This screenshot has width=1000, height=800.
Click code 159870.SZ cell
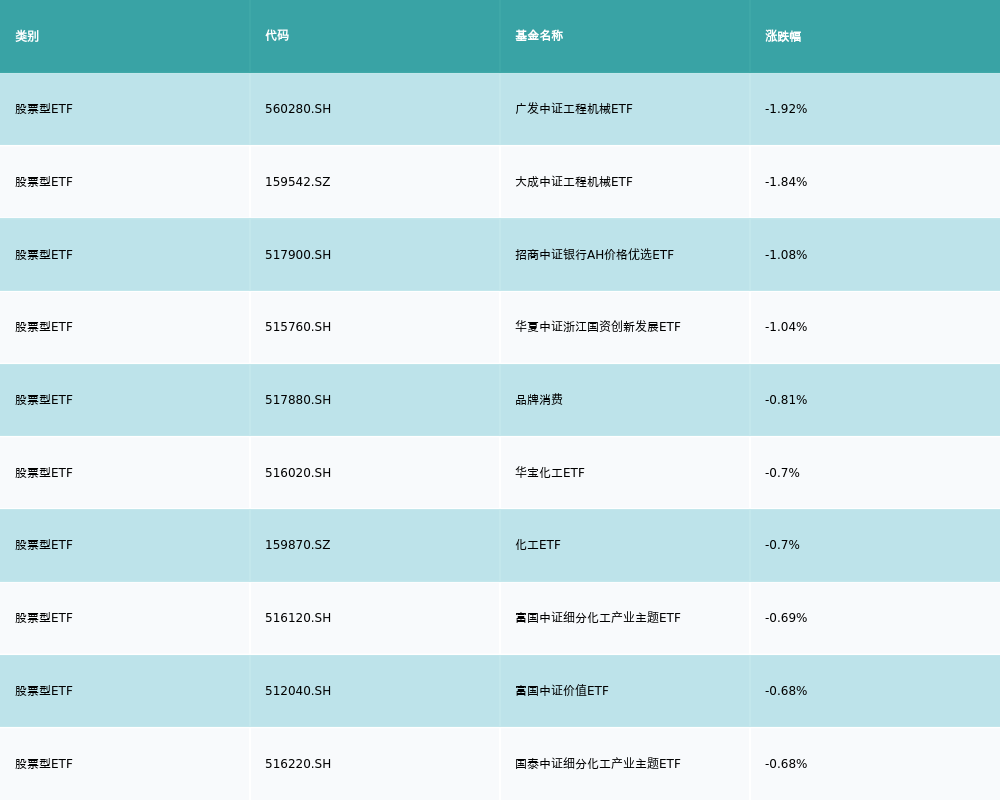pos(297,545)
